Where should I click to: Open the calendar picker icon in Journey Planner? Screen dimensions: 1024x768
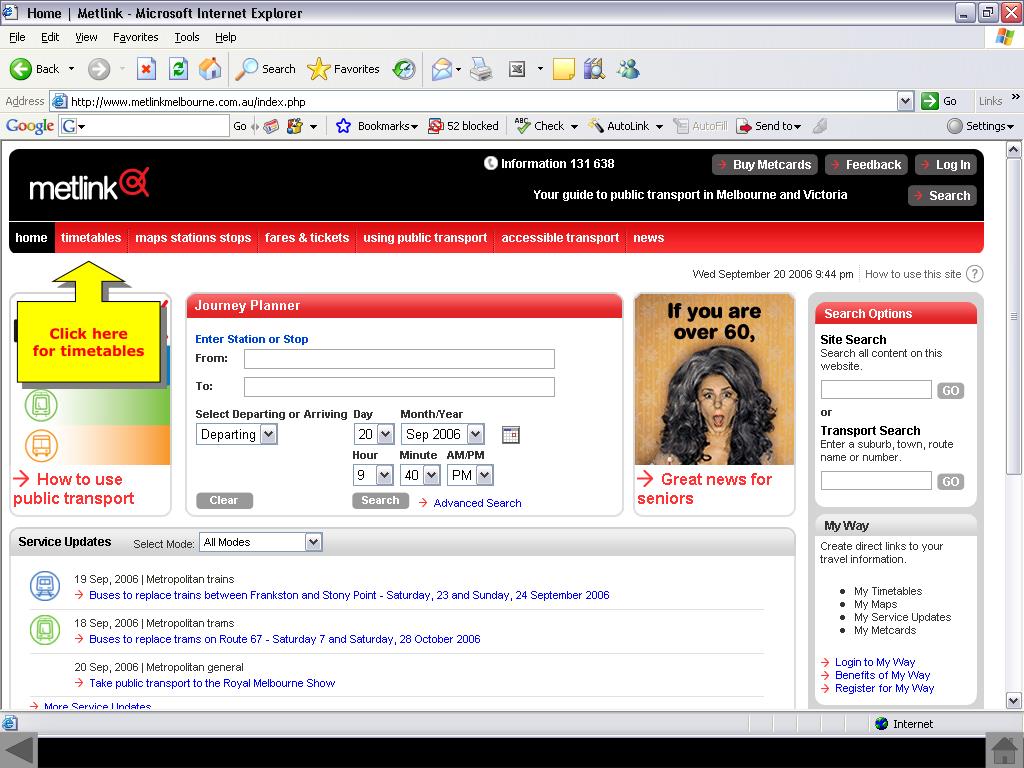[511, 435]
